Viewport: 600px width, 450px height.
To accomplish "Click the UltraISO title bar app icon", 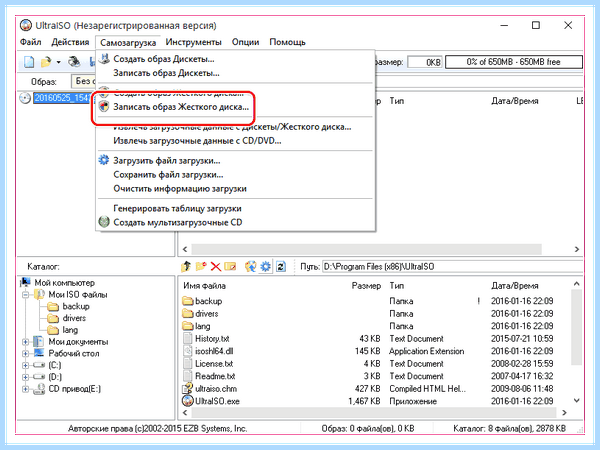I will [x=26, y=26].
